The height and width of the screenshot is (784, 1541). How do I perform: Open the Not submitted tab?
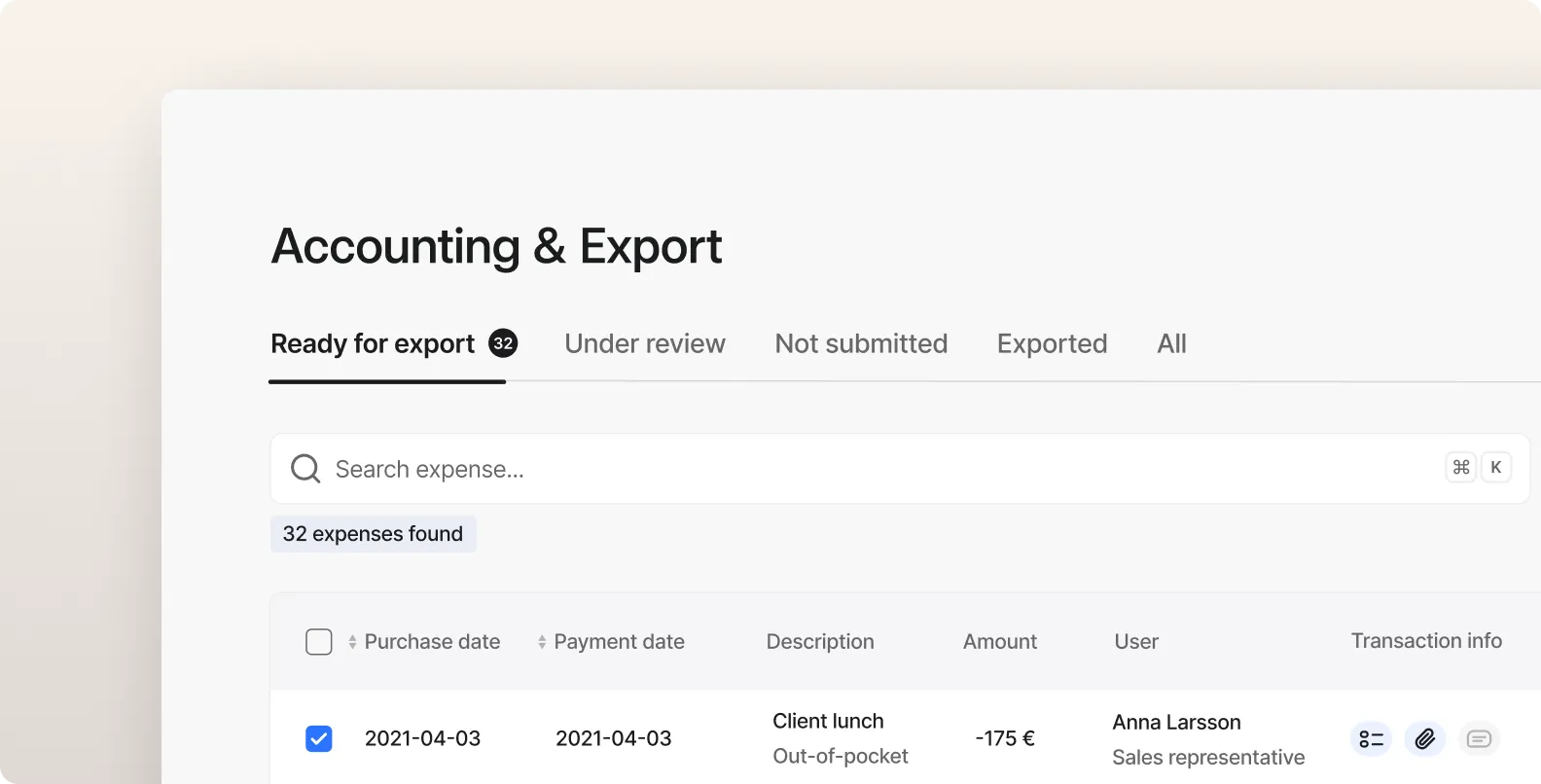(861, 343)
